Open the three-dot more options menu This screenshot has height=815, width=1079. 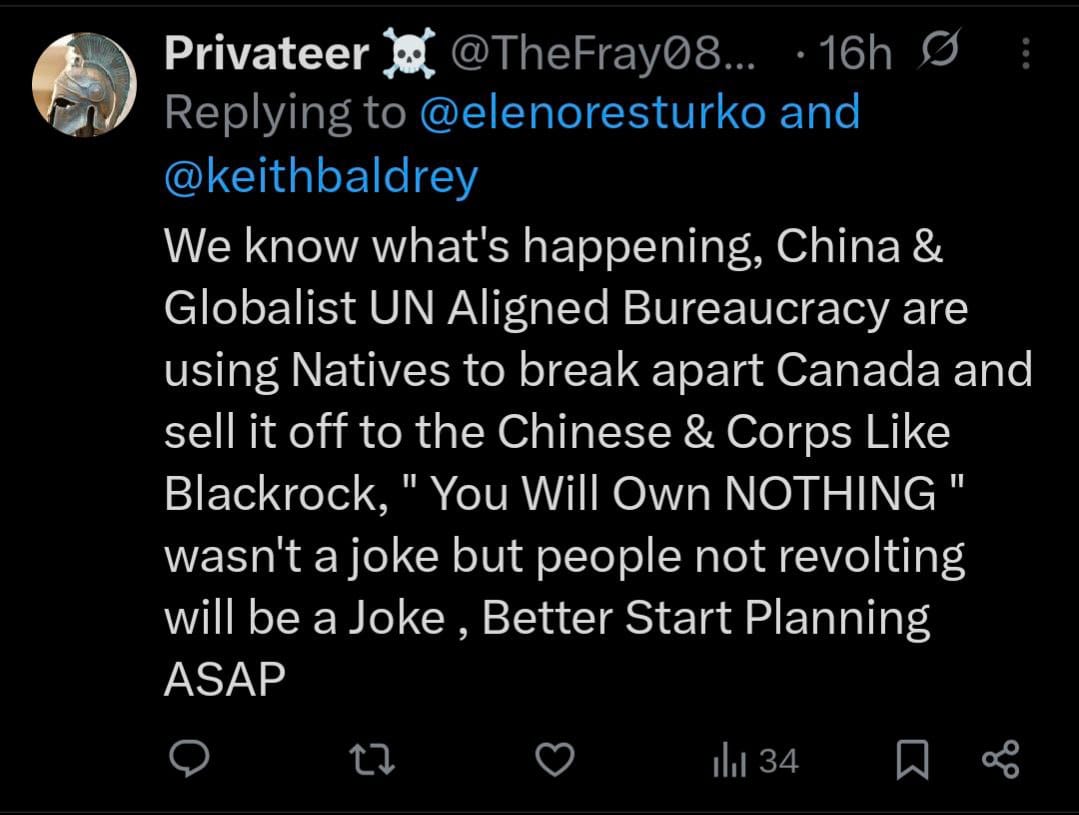click(1024, 54)
